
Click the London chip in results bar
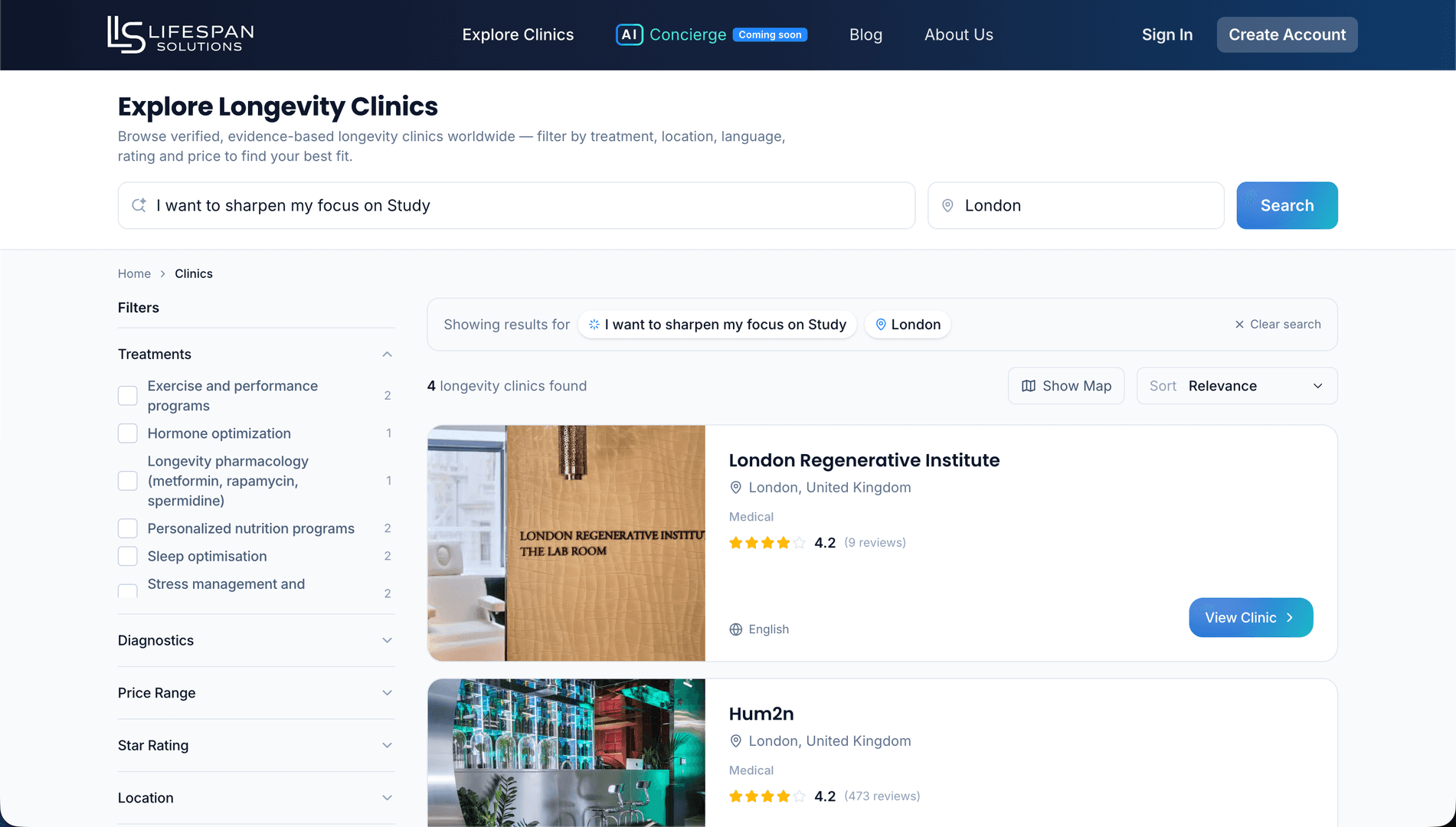(x=908, y=325)
